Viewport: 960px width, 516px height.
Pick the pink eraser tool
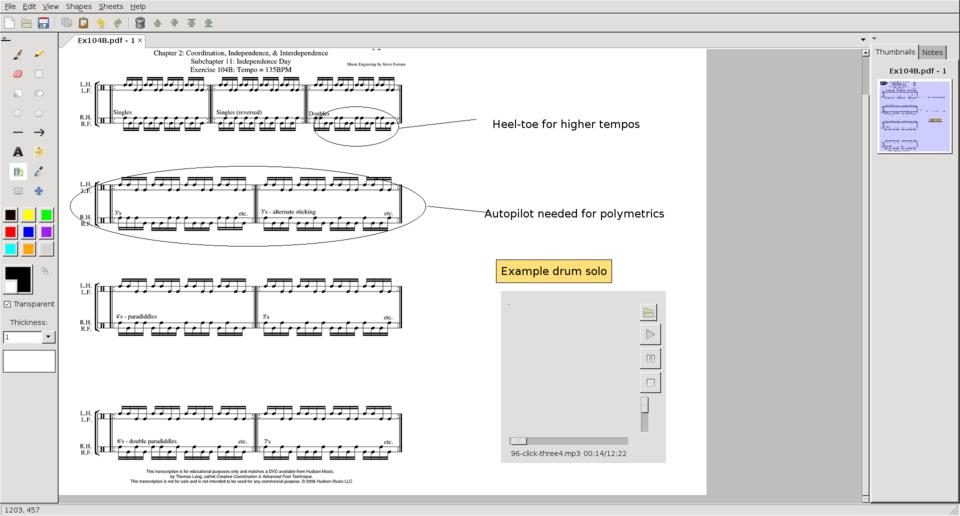pyautogui.click(x=18, y=73)
